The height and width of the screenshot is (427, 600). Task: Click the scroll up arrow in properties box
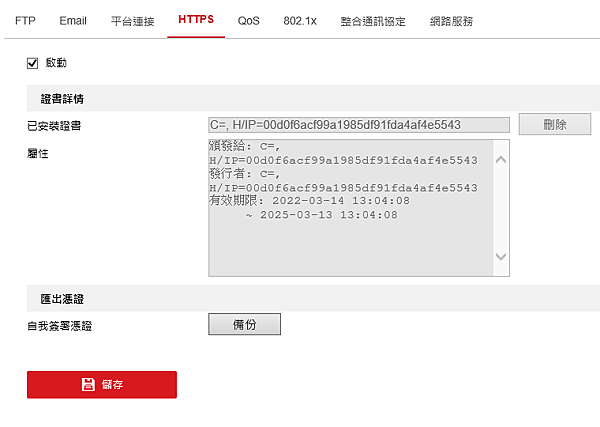pos(501,160)
